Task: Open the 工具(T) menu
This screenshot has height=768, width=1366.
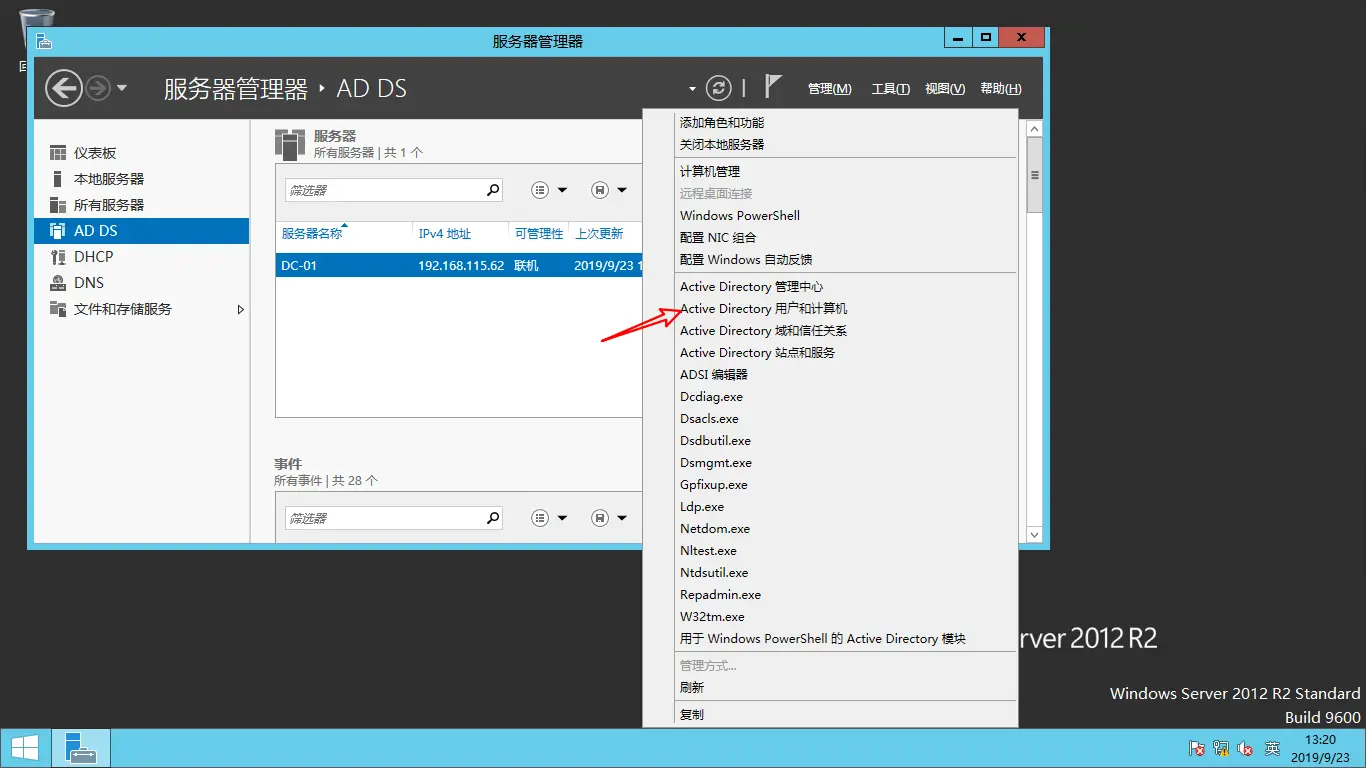Action: coord(890,89)
